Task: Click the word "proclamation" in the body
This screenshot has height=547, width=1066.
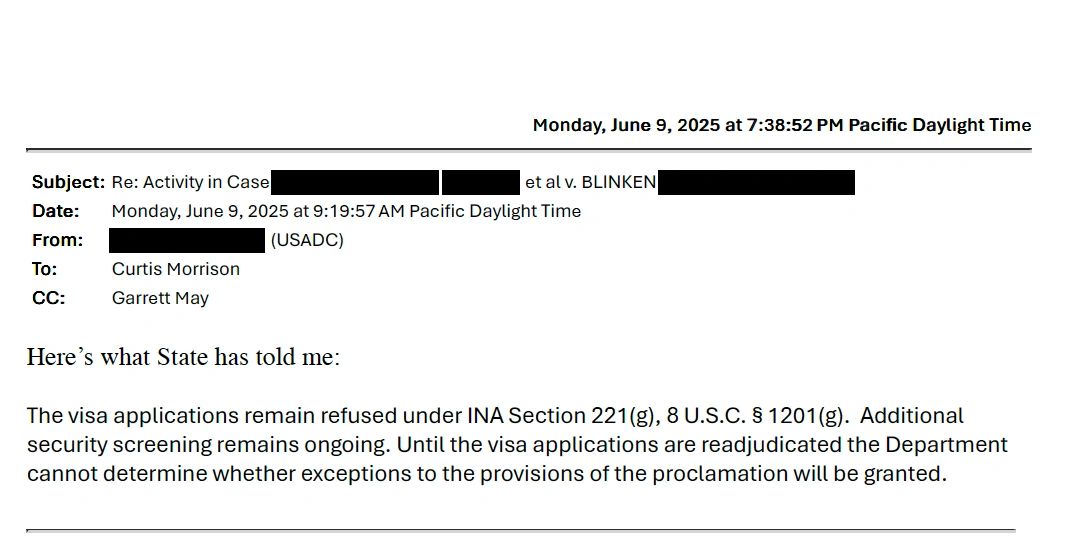Action: (x=720, y=474)
